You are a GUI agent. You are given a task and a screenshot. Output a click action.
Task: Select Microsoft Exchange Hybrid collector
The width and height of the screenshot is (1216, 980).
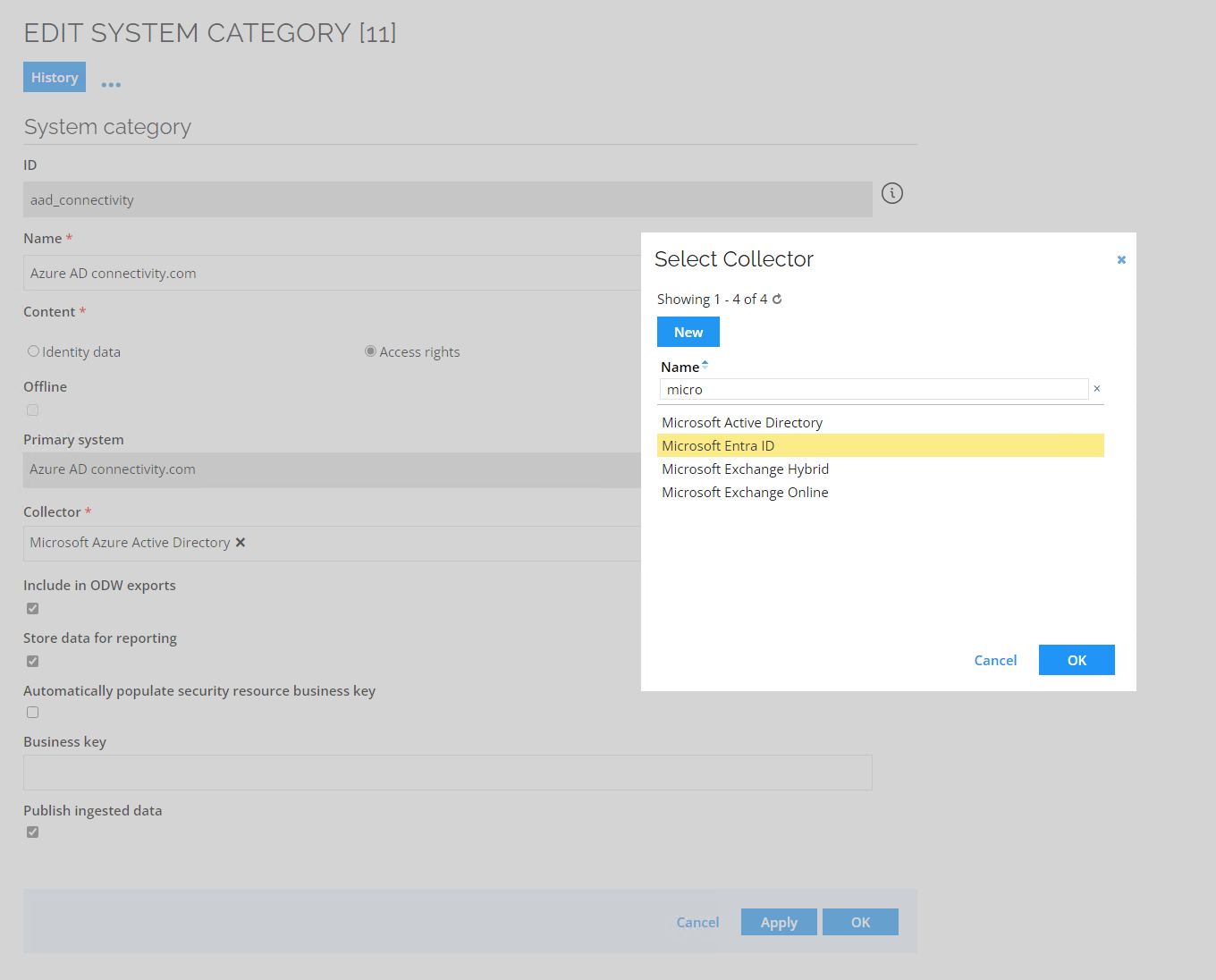(x=881, y=469)
